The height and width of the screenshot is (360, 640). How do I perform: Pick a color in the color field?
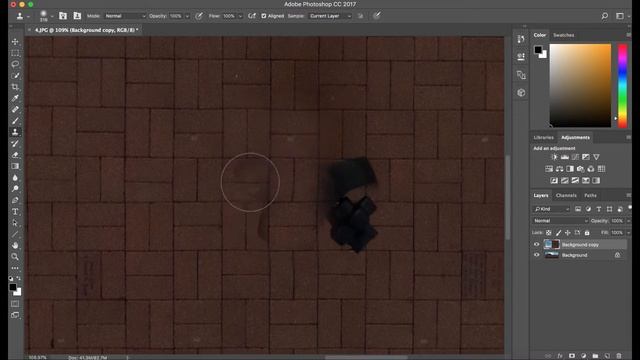tap(580, 86)
